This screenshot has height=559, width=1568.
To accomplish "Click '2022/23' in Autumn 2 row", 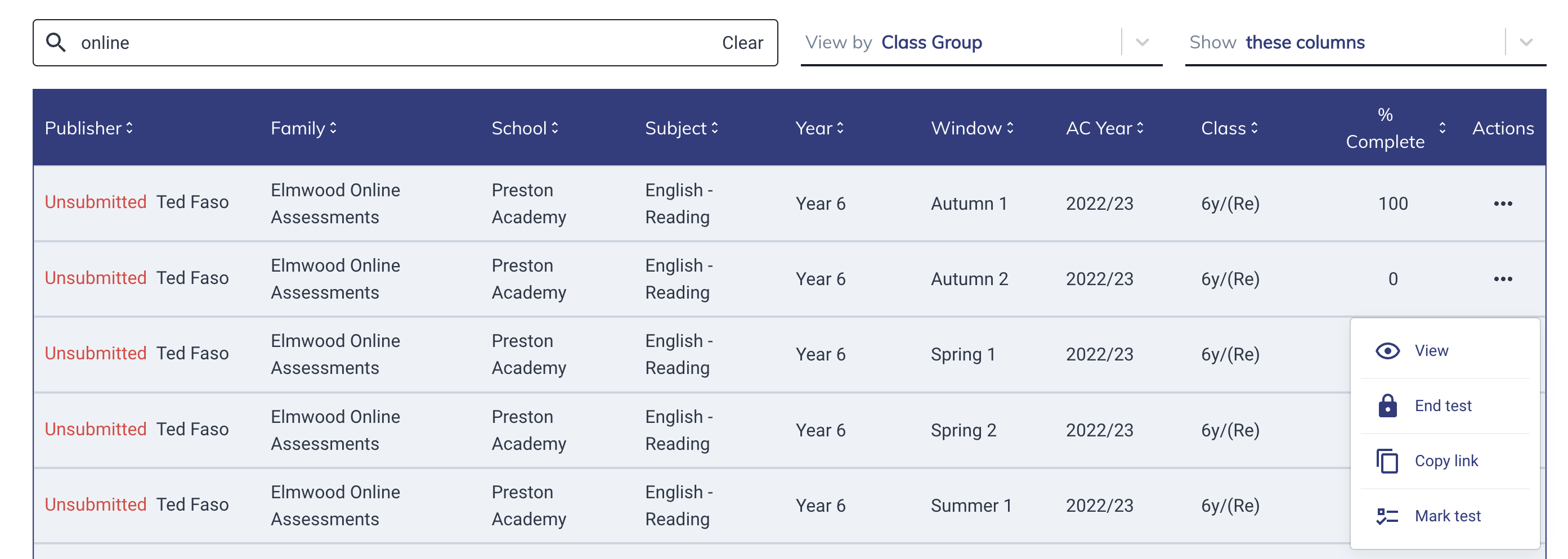I will coord(1099,278).
